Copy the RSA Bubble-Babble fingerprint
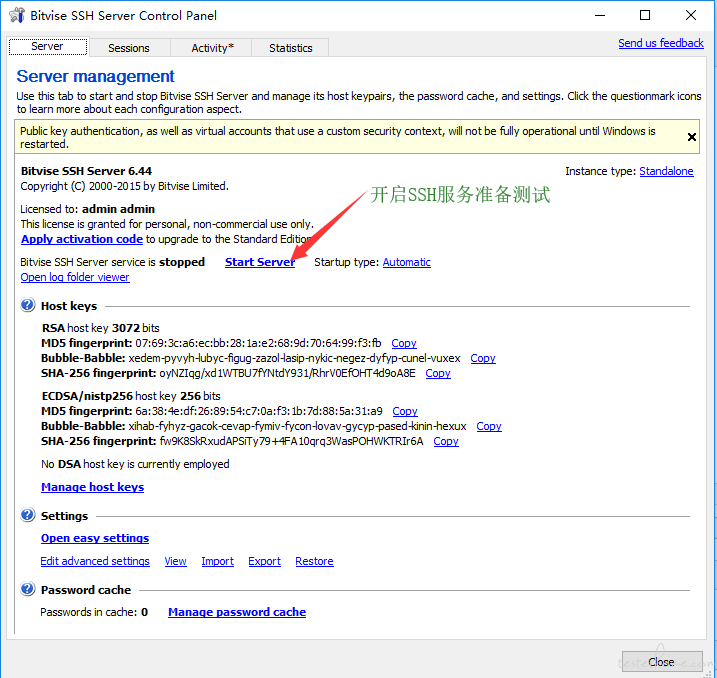The height and width of the screenshot is (678, 717). coord(483,358)
